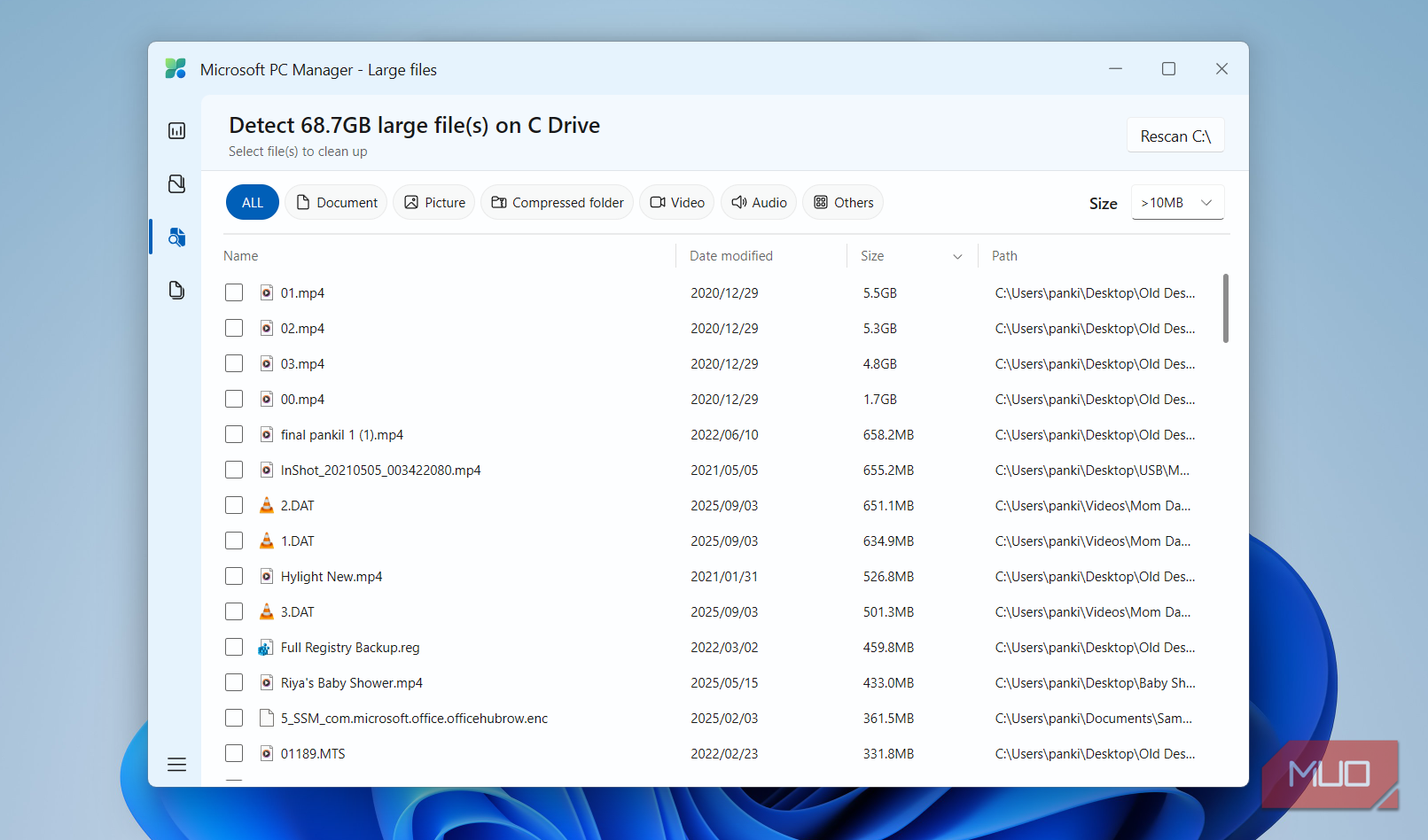Select the large files search sidebar icon
This screenshot has height=840, width=1428.
176,237
